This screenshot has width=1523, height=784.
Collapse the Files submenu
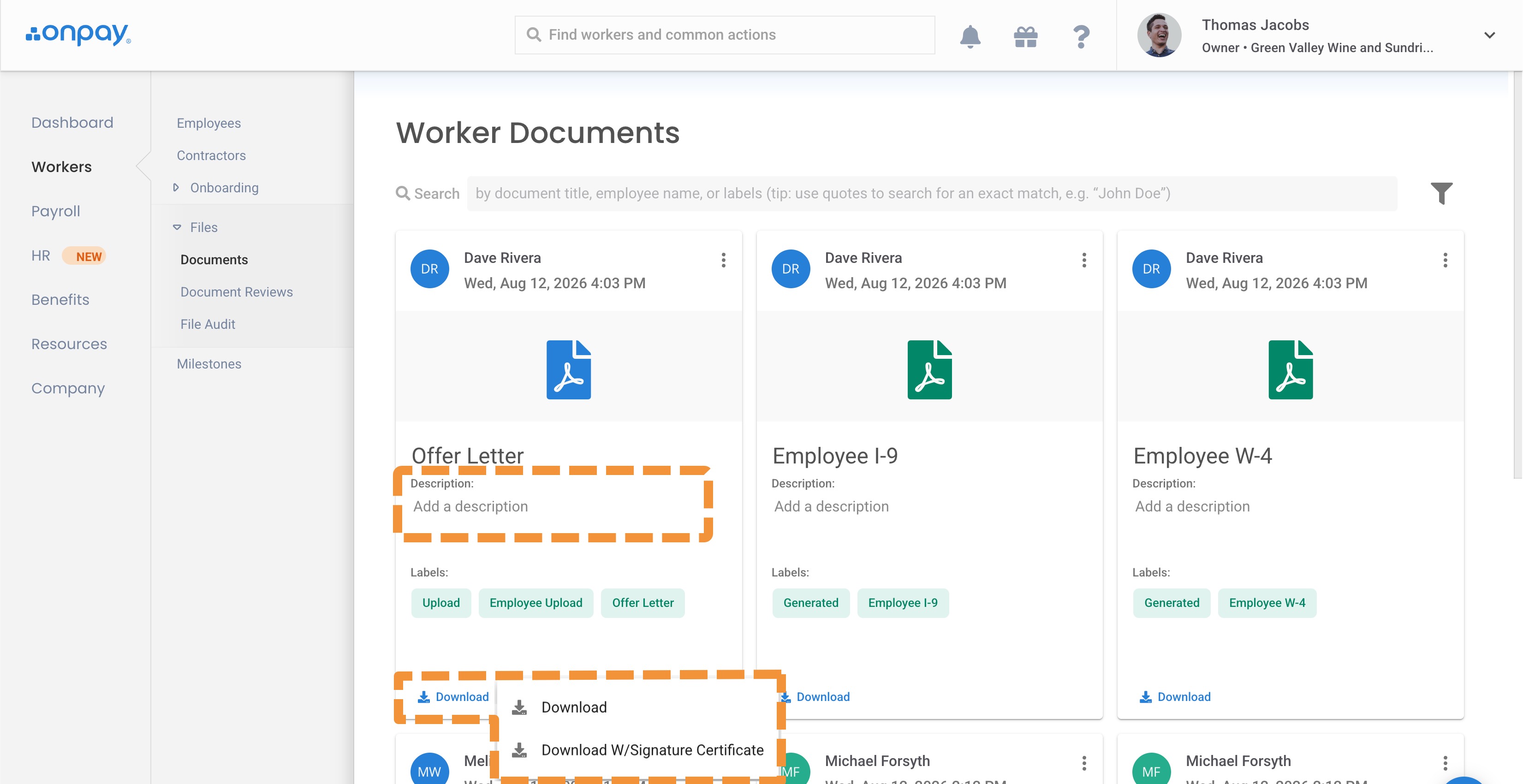[196, 227]
